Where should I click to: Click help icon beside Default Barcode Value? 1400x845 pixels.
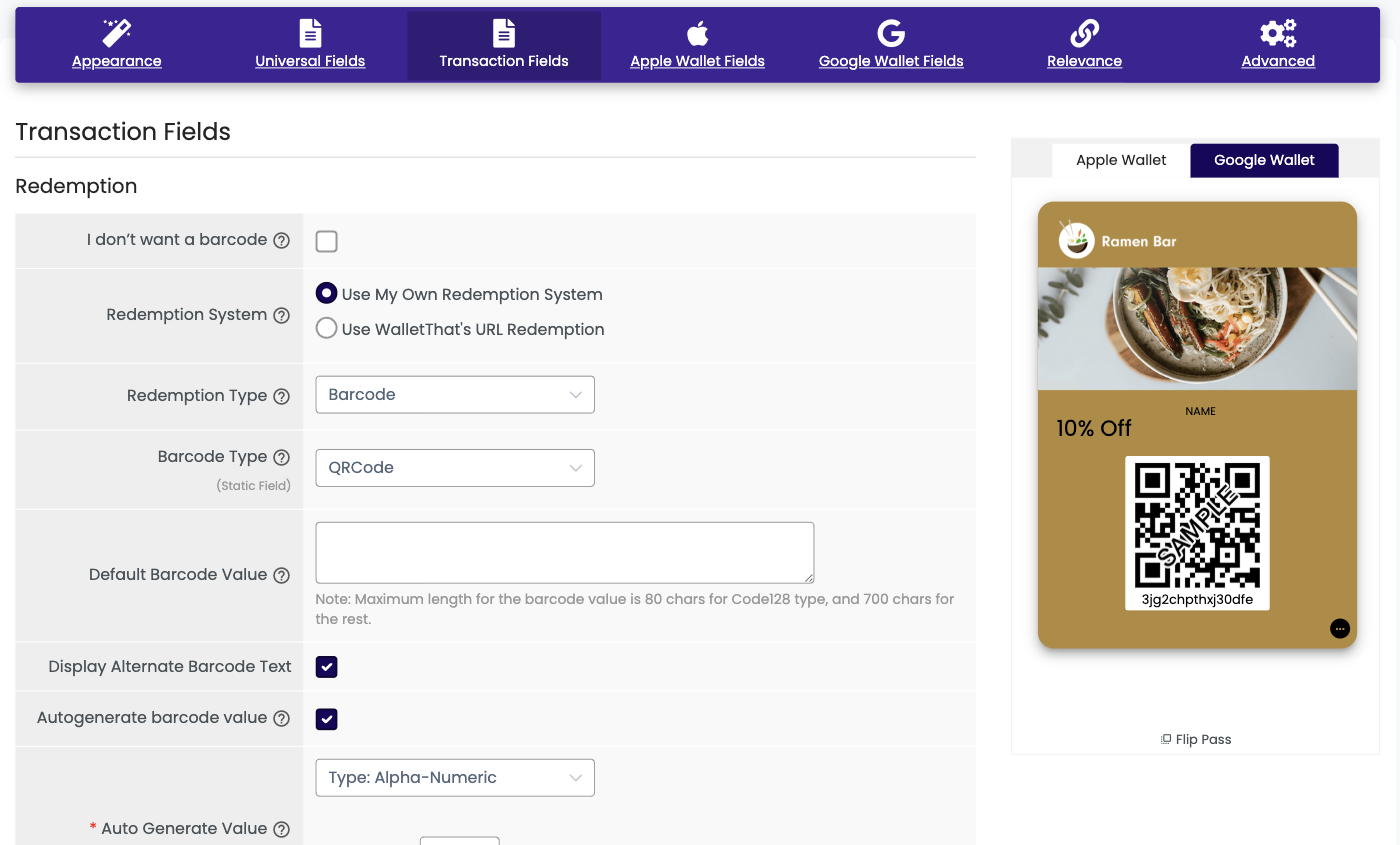coord(282,575)
